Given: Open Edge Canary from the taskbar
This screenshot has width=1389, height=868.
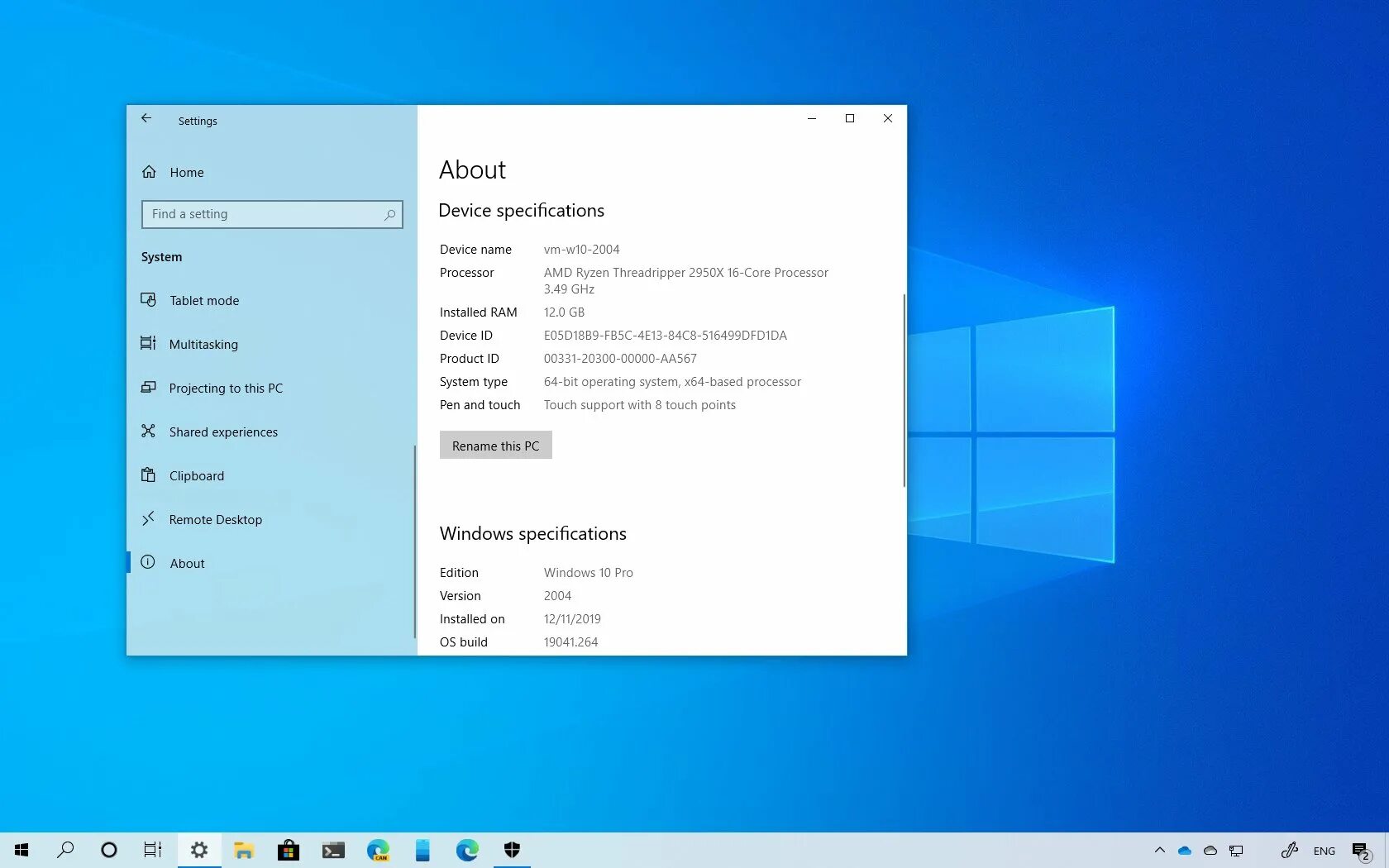Looking at the screenshot, I should click(378, 850).
